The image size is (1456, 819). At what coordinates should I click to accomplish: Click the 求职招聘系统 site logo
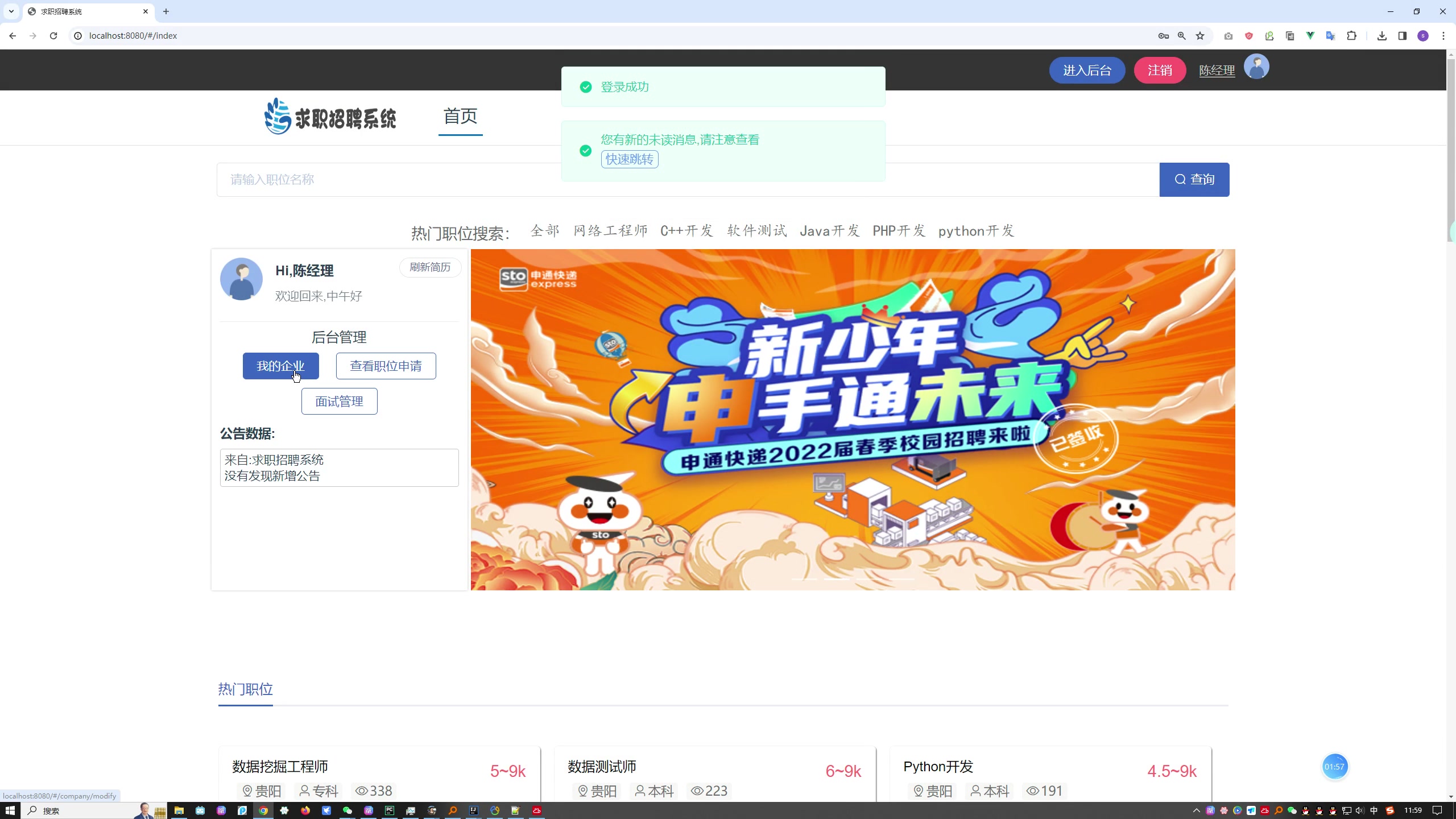[x=330, y=117]
